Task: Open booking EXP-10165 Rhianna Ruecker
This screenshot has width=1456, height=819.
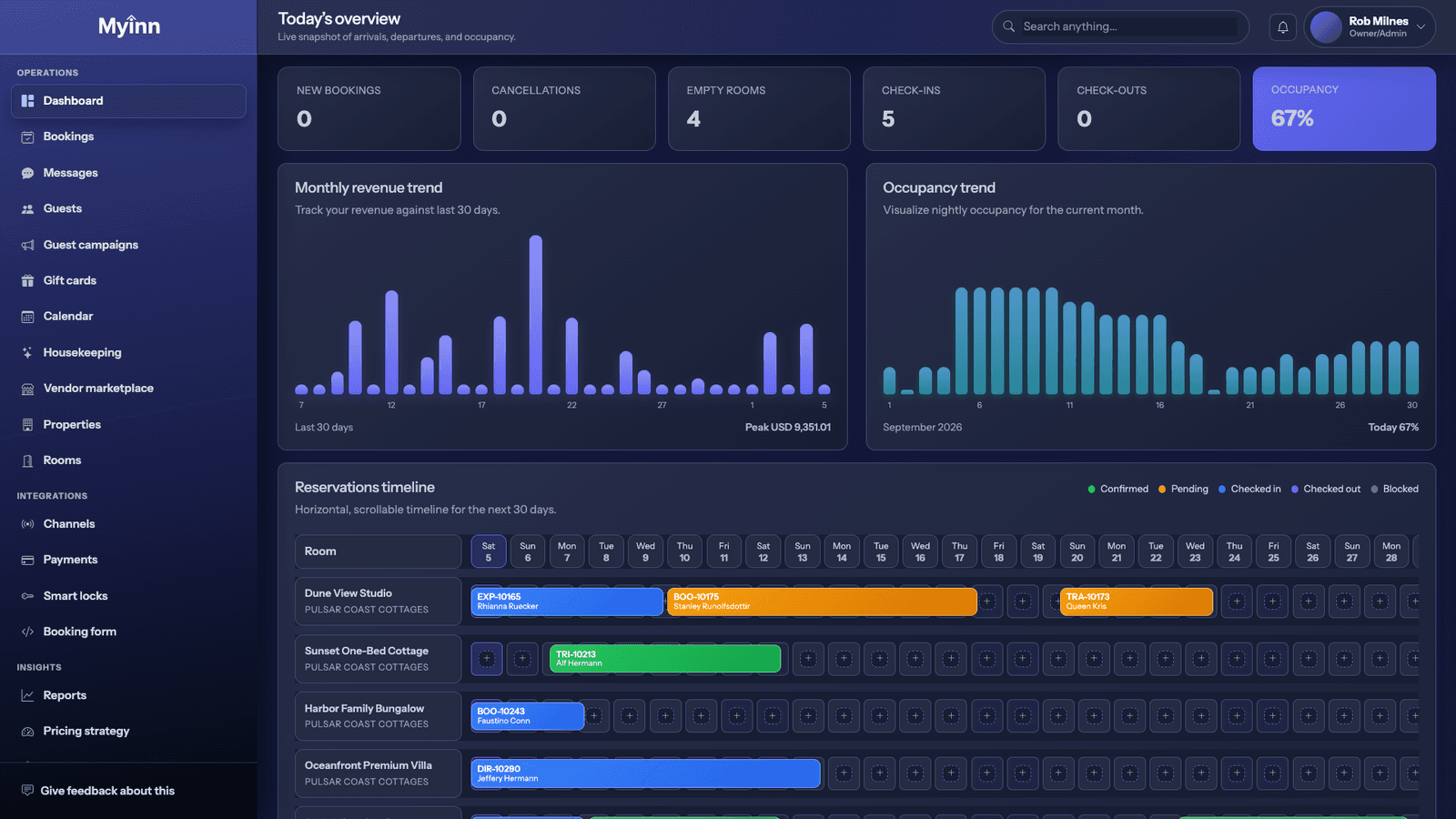Action: (567, 602)
